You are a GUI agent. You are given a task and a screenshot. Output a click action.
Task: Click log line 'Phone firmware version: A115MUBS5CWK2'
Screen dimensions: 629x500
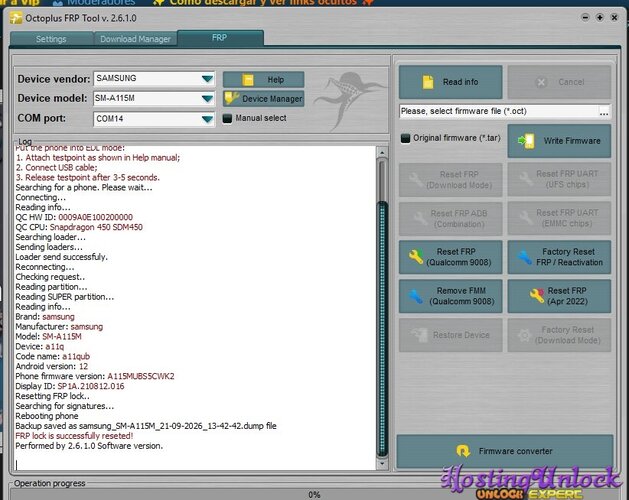(x=95, y=376)
